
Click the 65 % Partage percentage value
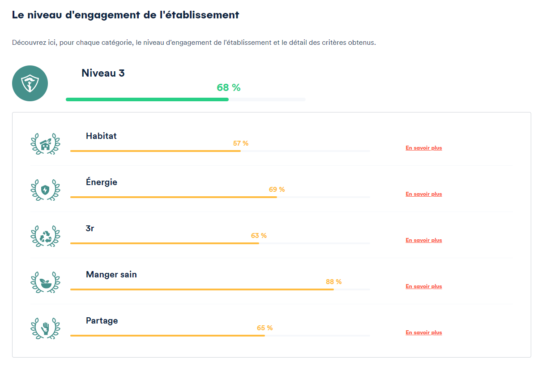click(264, 328)
